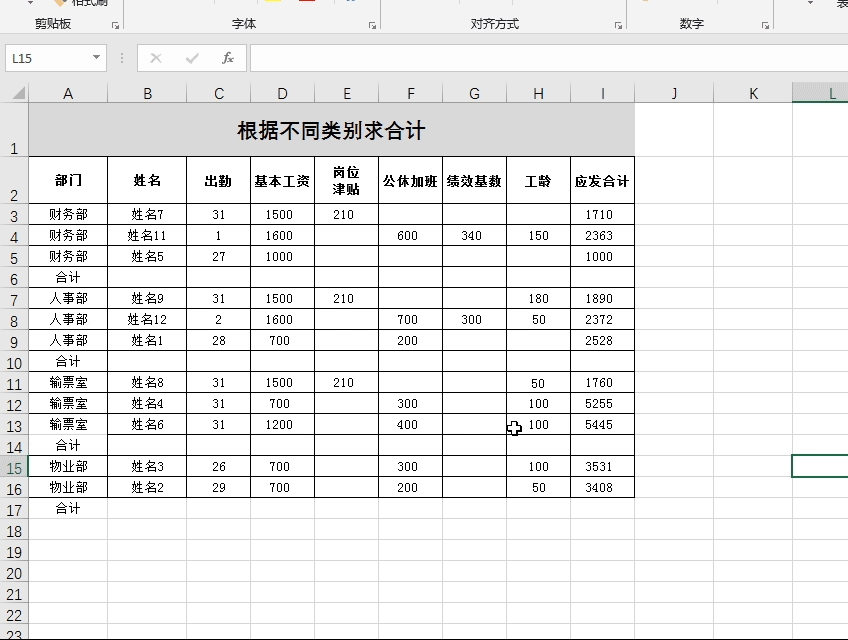The width and height of the screenshot is (848, 640).
Task: Select row 20 header
Action: 14,572
